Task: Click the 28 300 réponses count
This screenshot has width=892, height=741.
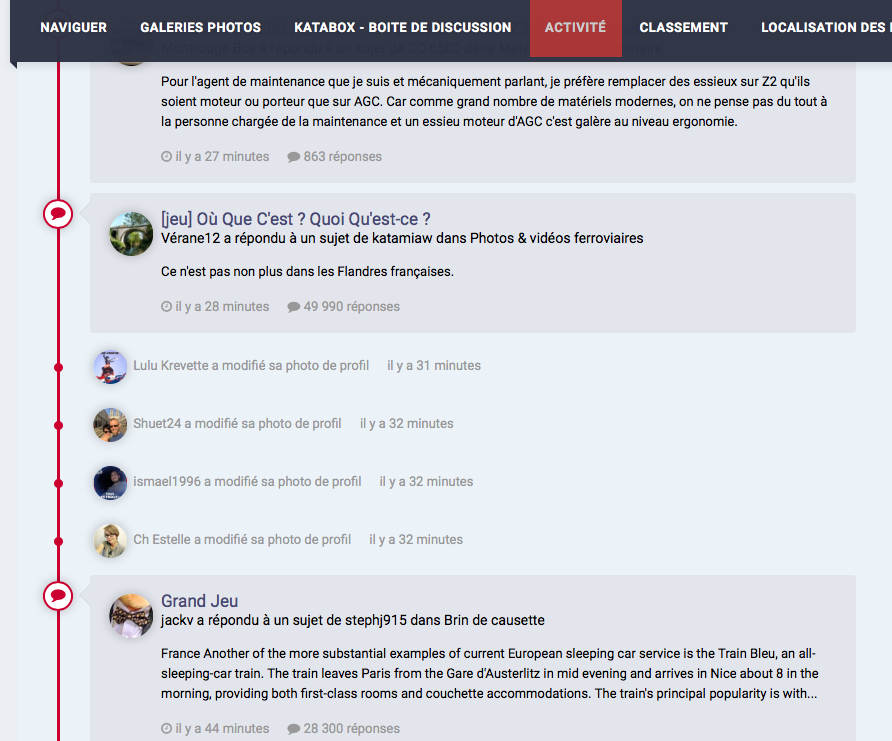Action: click(343, 729)
